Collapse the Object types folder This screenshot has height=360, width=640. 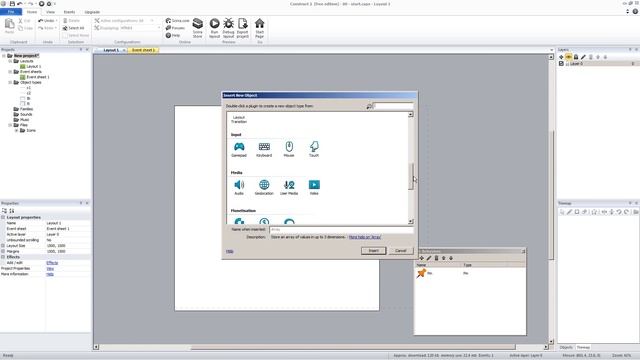pos(10,82)
